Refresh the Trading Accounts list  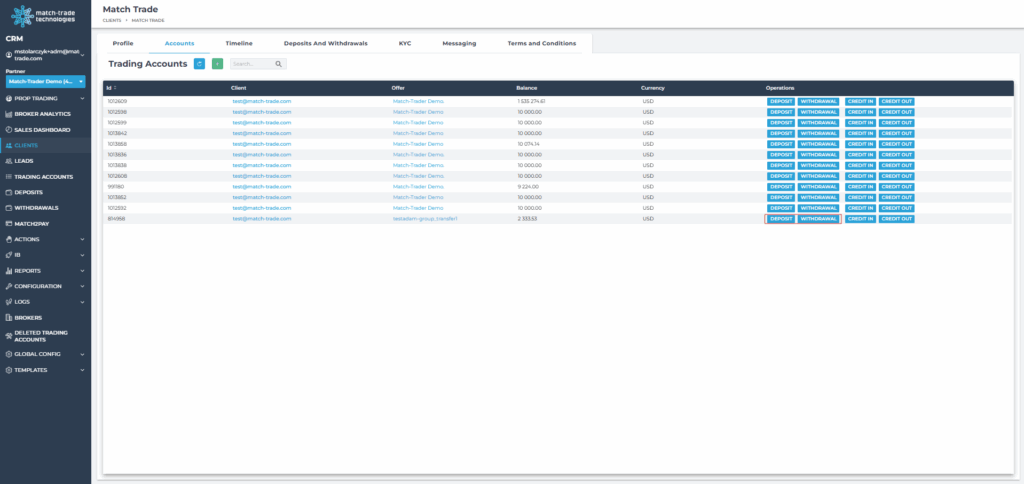click(x=200, y=64)
